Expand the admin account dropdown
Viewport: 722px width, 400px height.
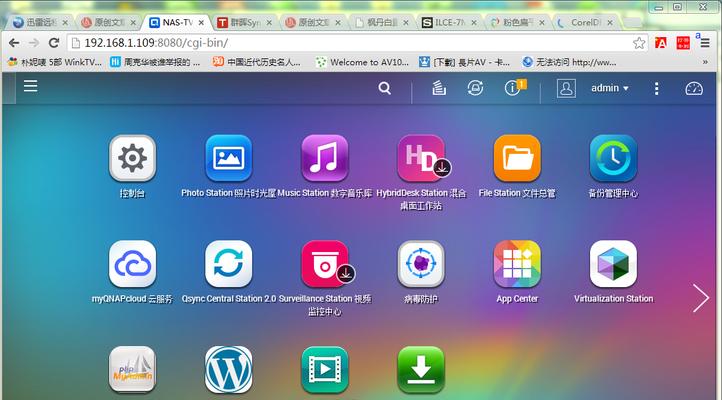610,88
